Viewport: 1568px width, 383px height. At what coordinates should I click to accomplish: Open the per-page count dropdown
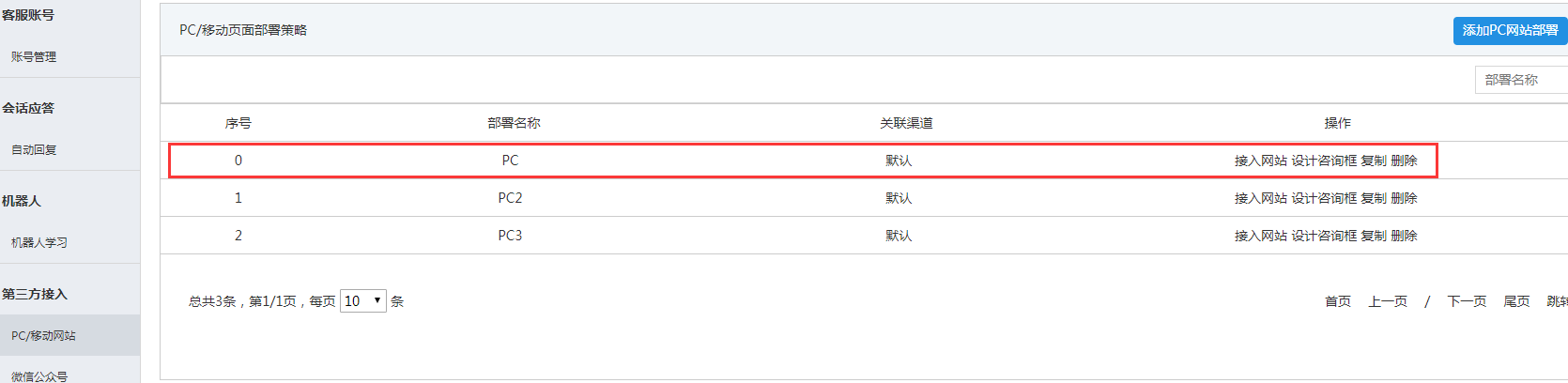[362, 301]
